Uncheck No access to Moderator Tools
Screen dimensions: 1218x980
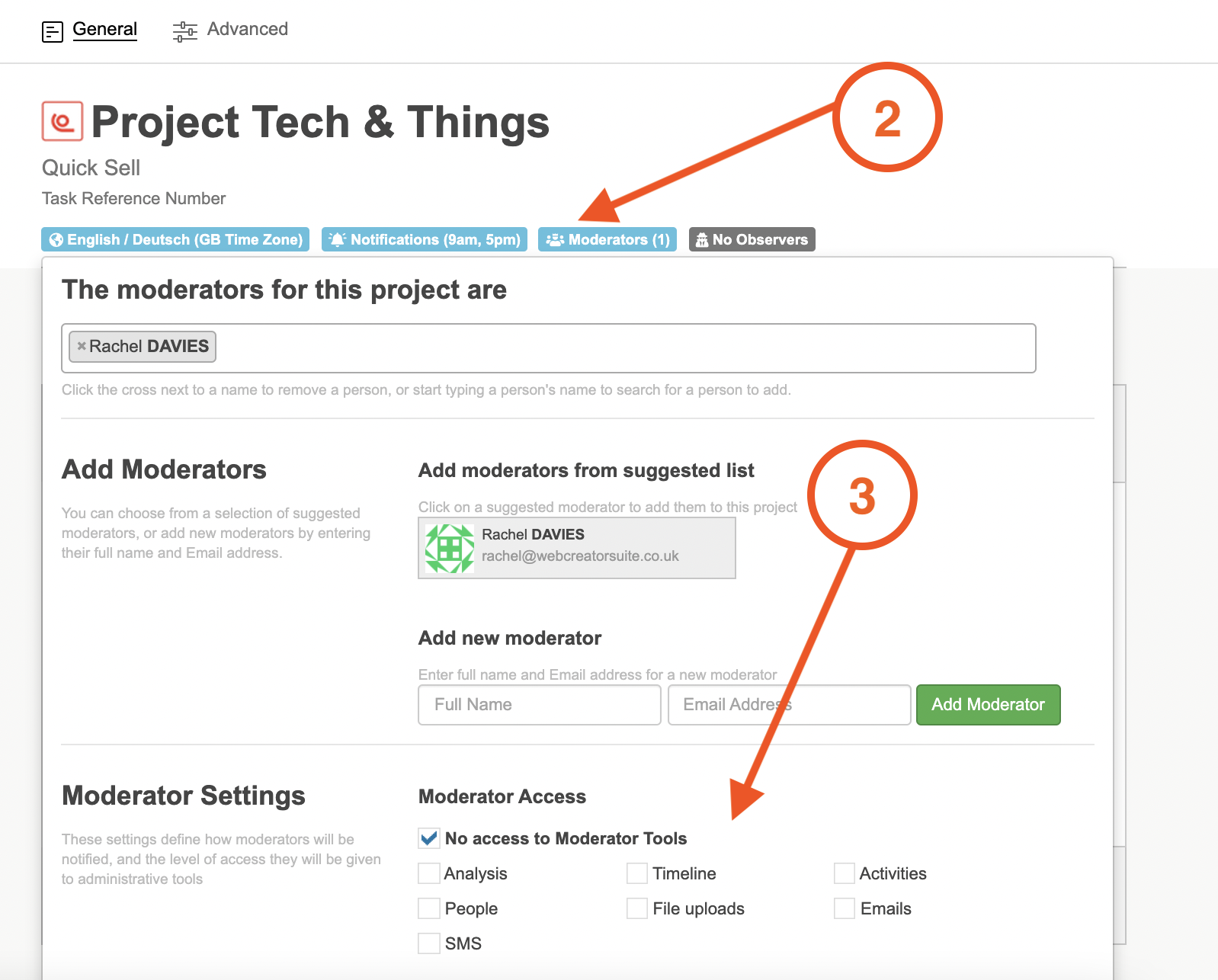[x=429, y=838]
